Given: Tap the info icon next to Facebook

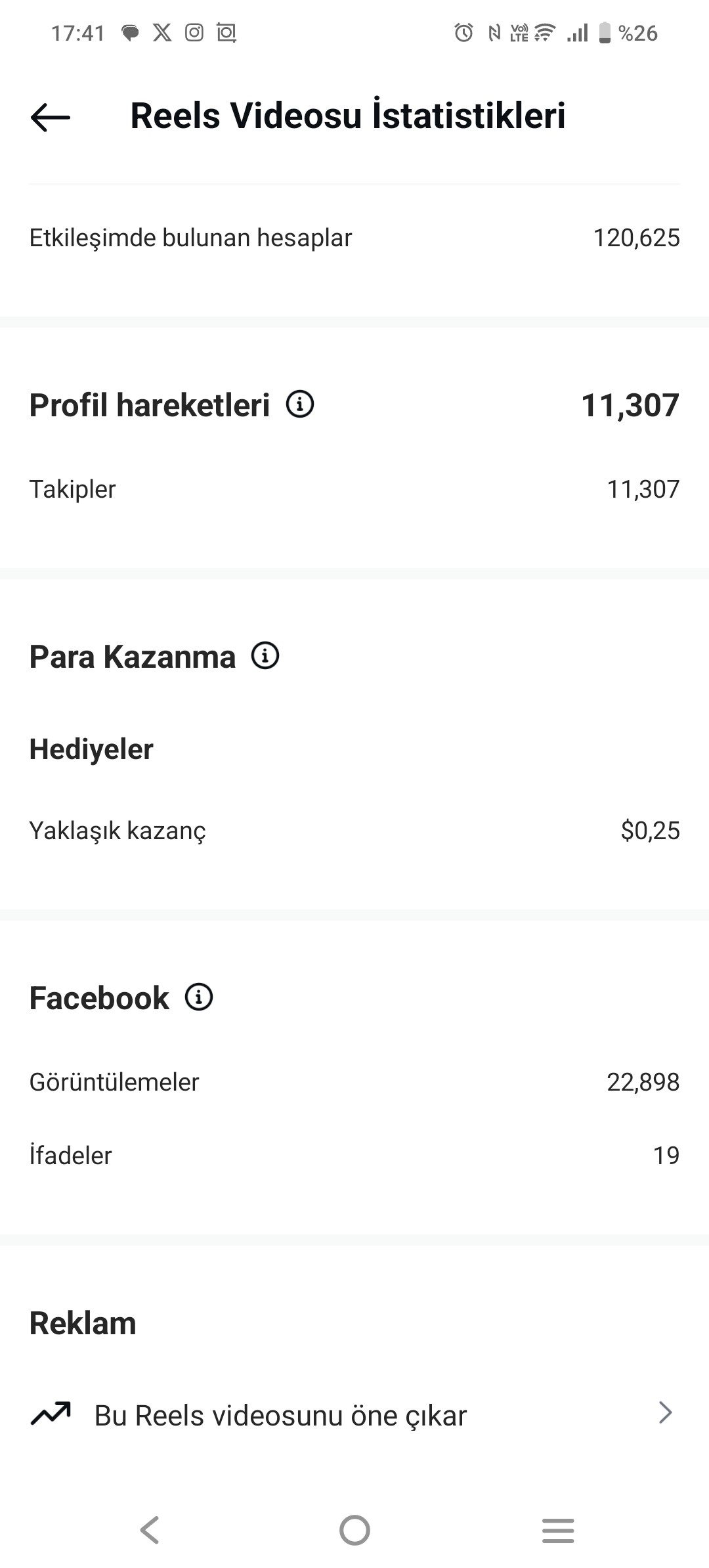Looking at the screenshot, I should pos(199,997).
